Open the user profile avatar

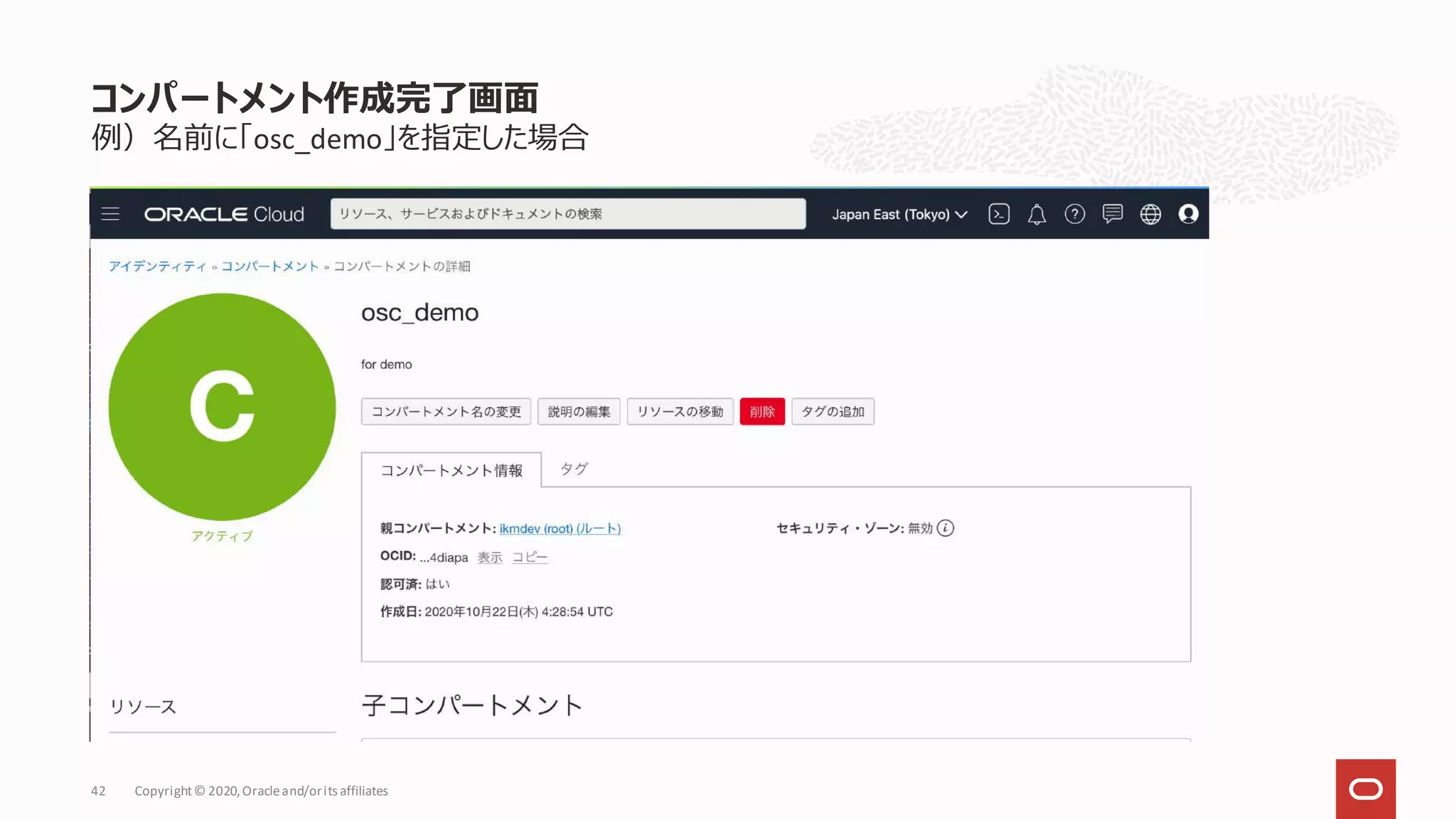point(1189,214)
